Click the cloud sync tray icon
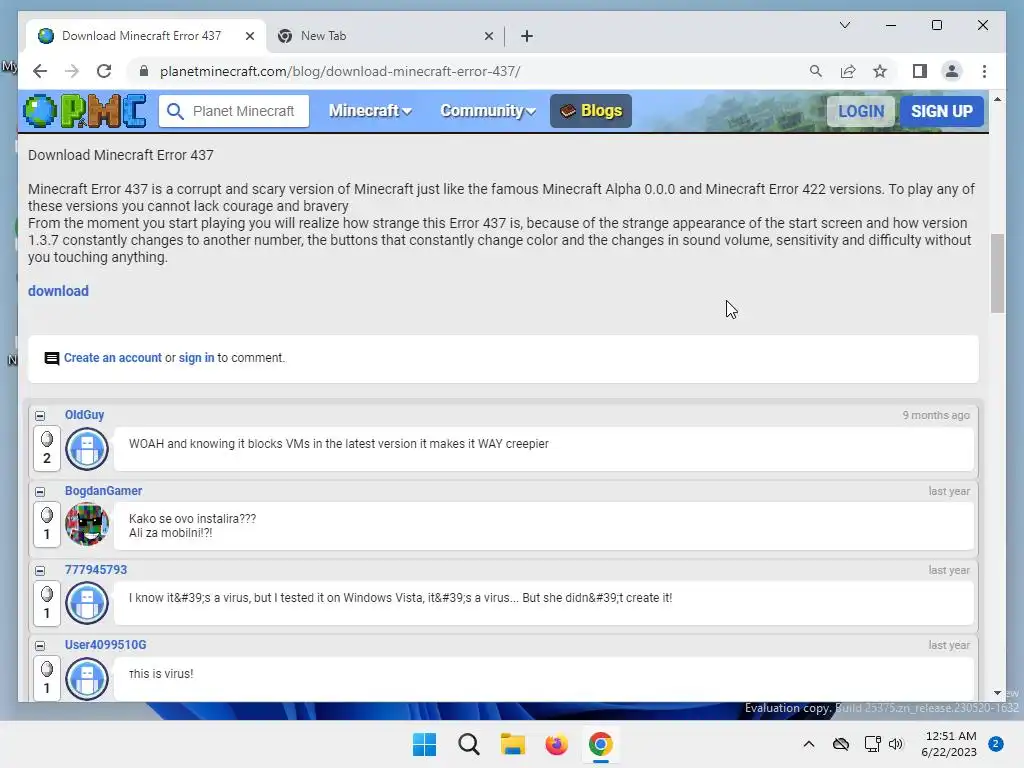Viewport: 1024px width, 768px height. pos(840,744)
